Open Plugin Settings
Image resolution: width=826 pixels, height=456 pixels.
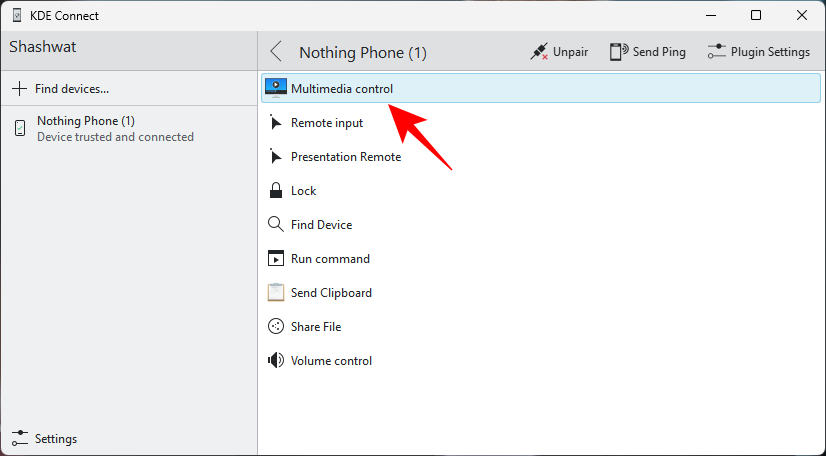[759, 52]
